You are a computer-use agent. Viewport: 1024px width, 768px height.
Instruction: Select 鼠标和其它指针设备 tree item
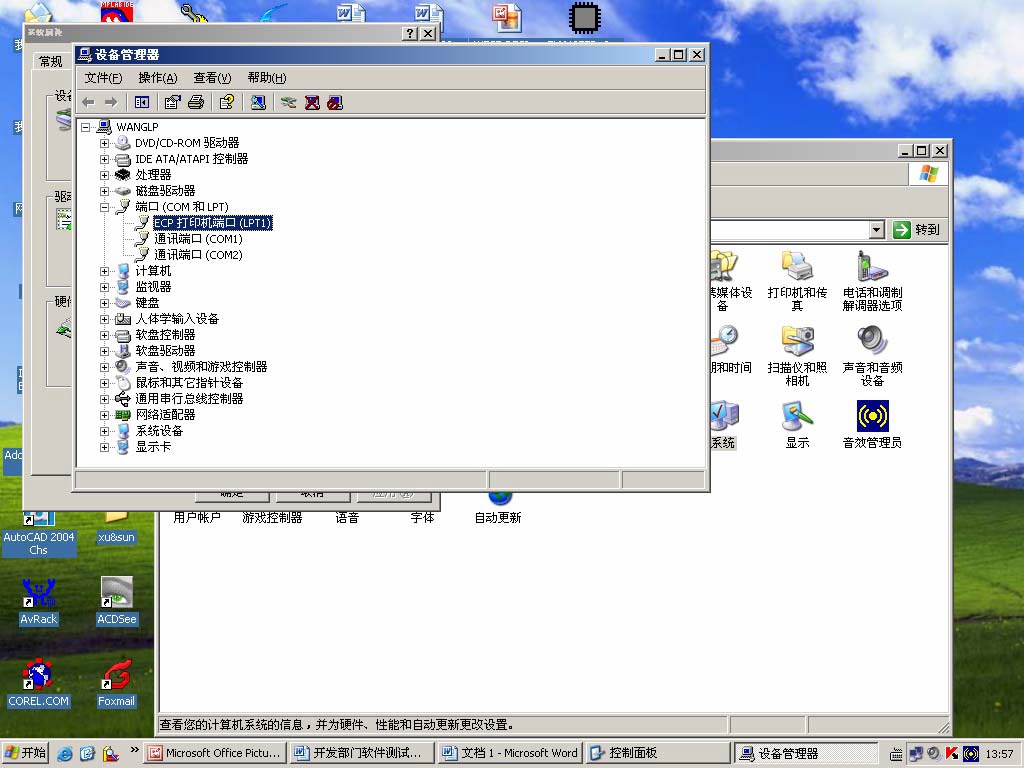point(189,383)
